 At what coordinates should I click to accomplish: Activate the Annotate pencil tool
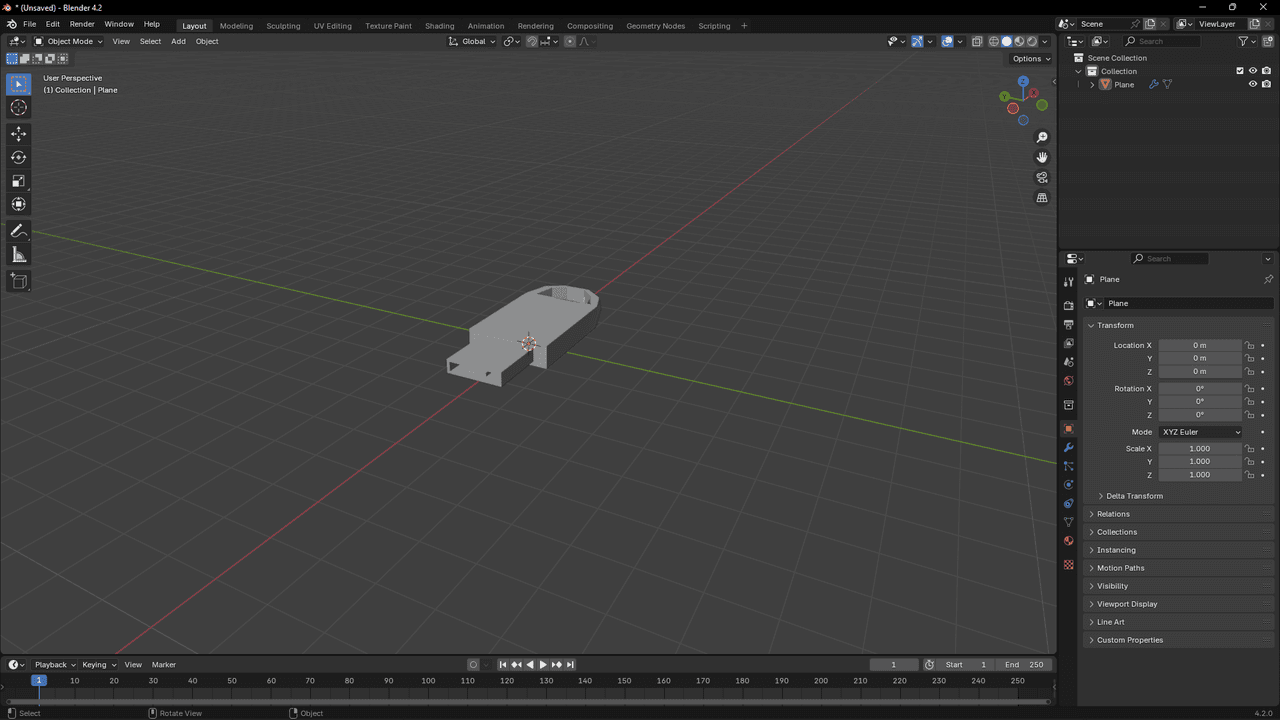18,231
